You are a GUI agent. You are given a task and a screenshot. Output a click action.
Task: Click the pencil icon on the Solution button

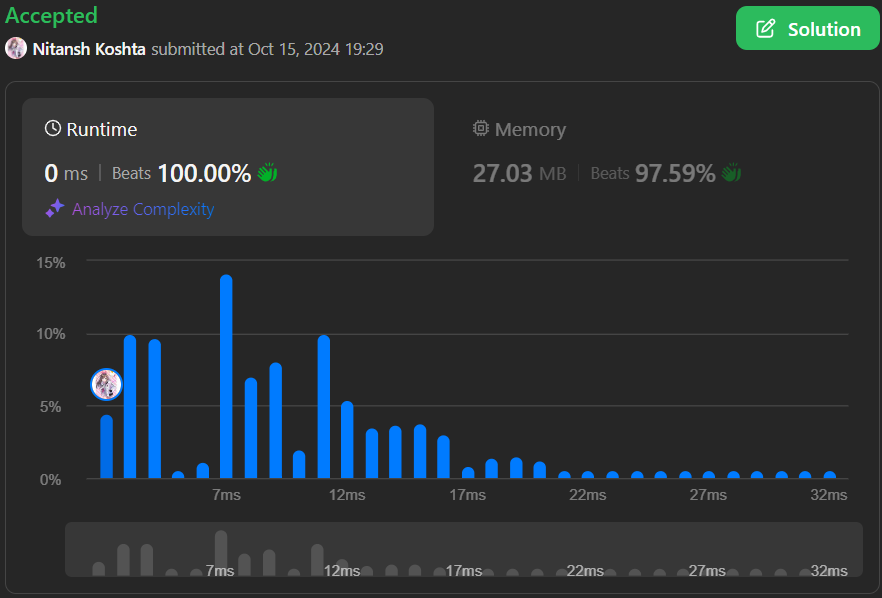(765, 29)
